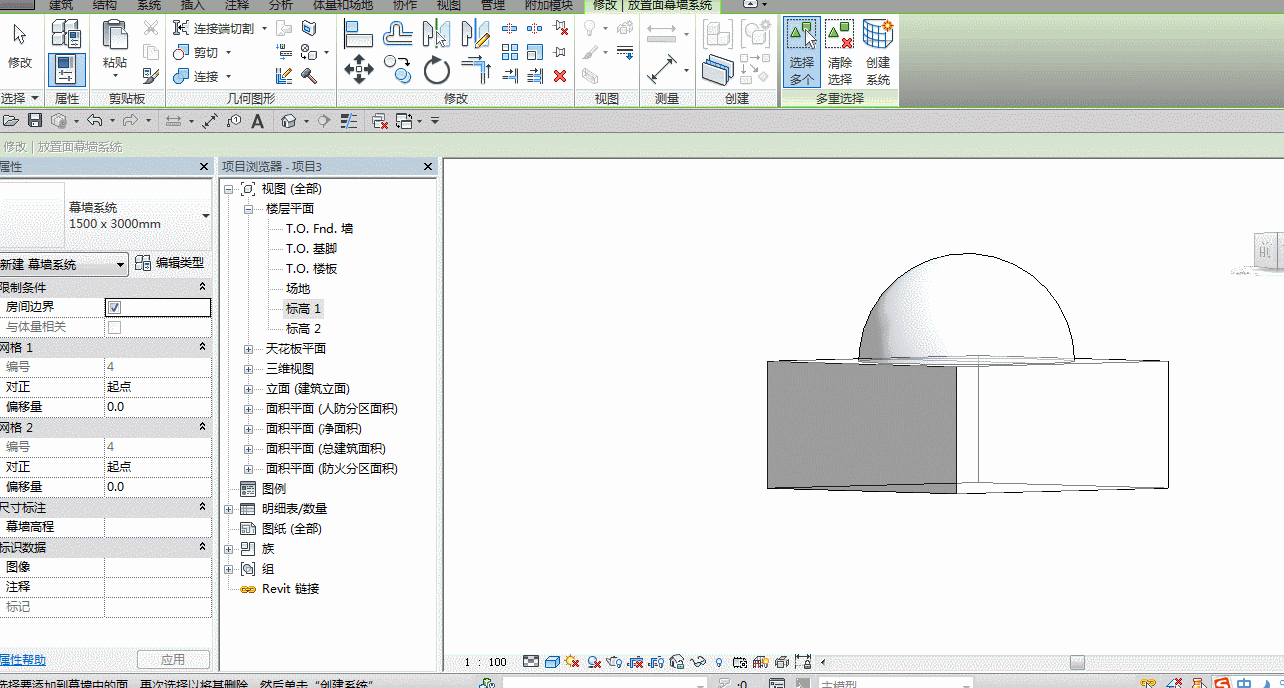Collapse the 限制条件 properties section
This screenshot has width=1284, height=688.
tap(203, 287)
